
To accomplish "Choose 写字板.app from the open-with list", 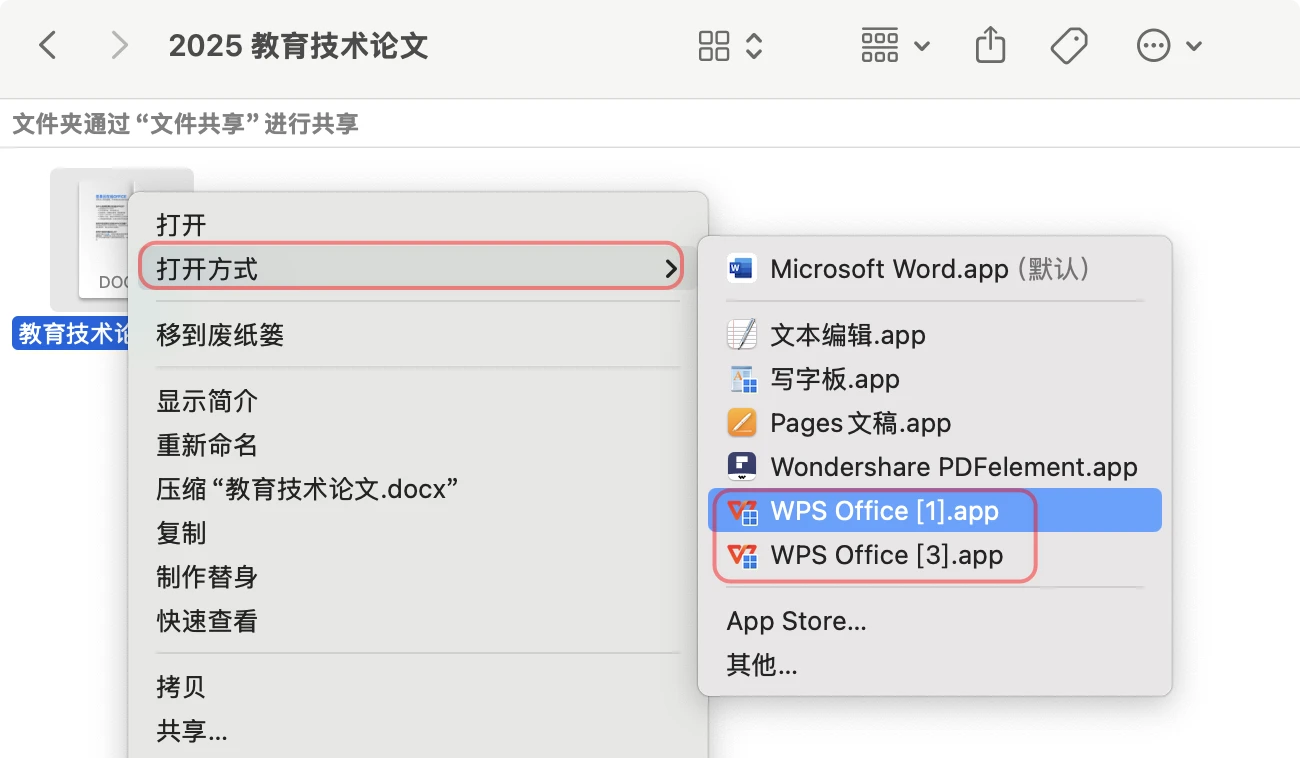I will (x=835, y=379).
